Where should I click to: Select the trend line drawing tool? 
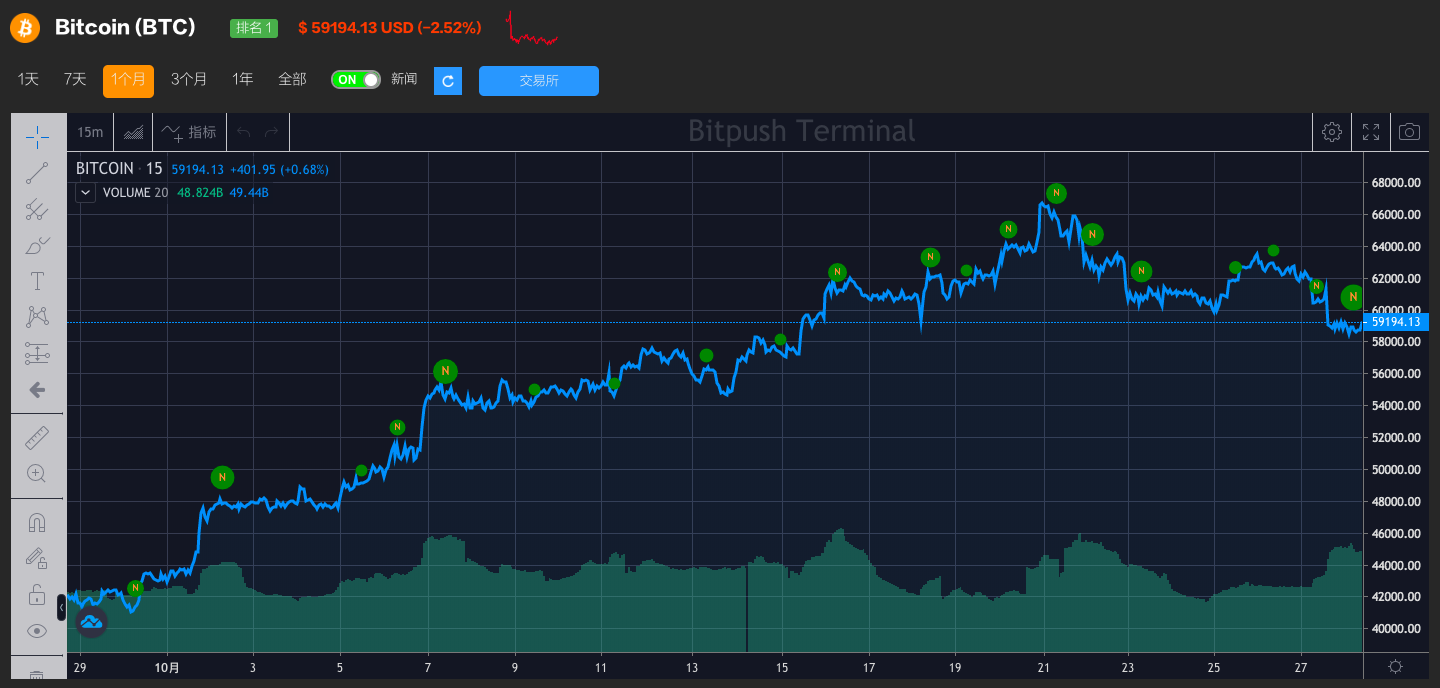tap(37, 173)
